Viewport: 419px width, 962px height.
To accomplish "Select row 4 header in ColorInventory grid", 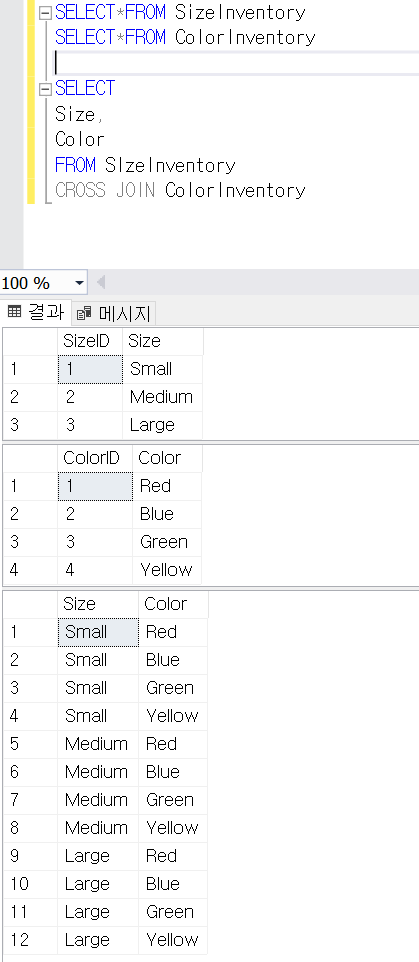I will [x=30, y=570].
